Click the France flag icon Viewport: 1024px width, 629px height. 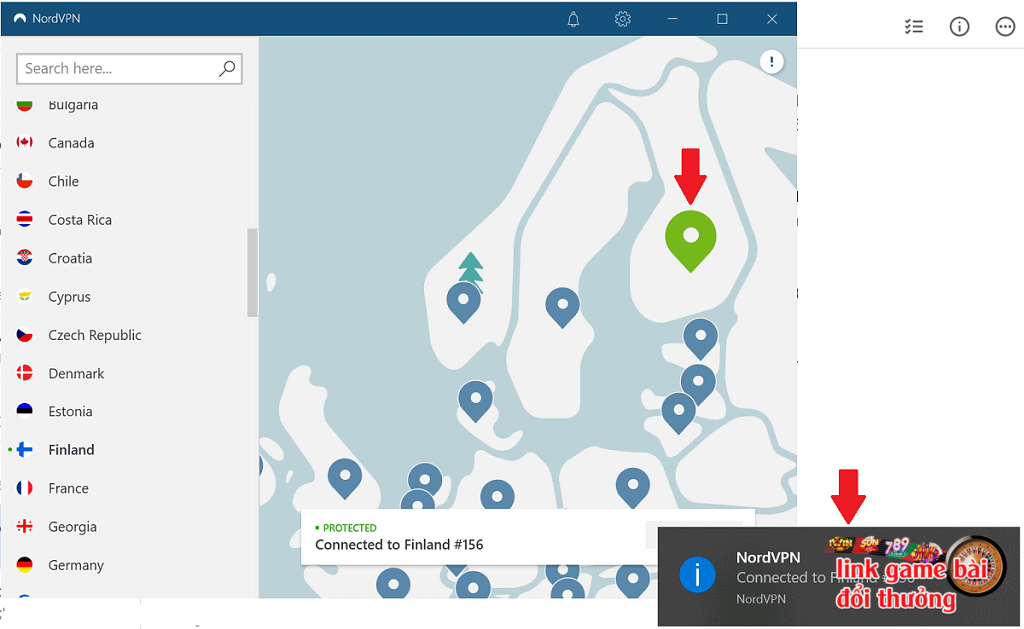click(x=25, y=488)
